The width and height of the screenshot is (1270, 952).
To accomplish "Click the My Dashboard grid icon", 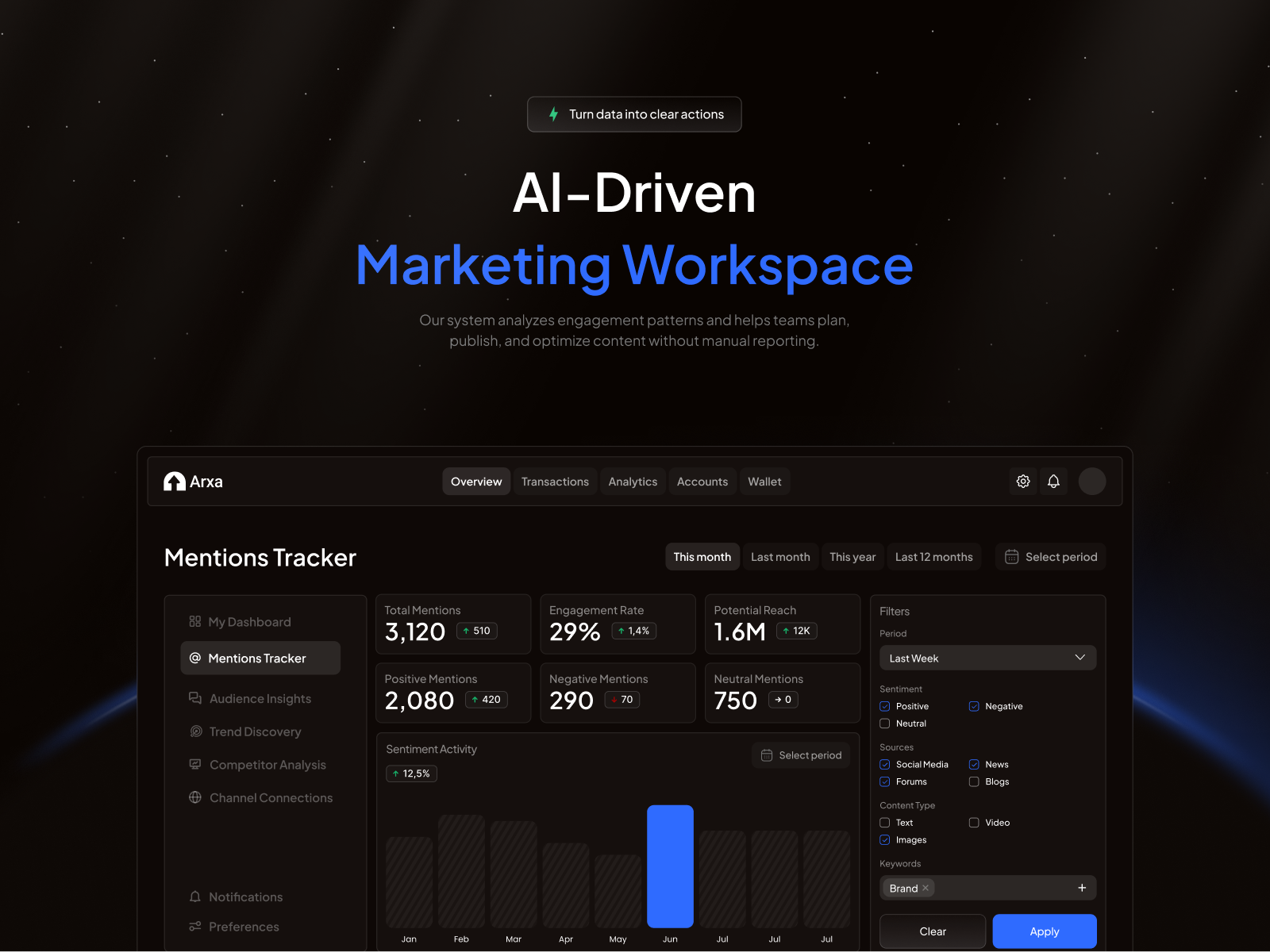I will [195, 621].
